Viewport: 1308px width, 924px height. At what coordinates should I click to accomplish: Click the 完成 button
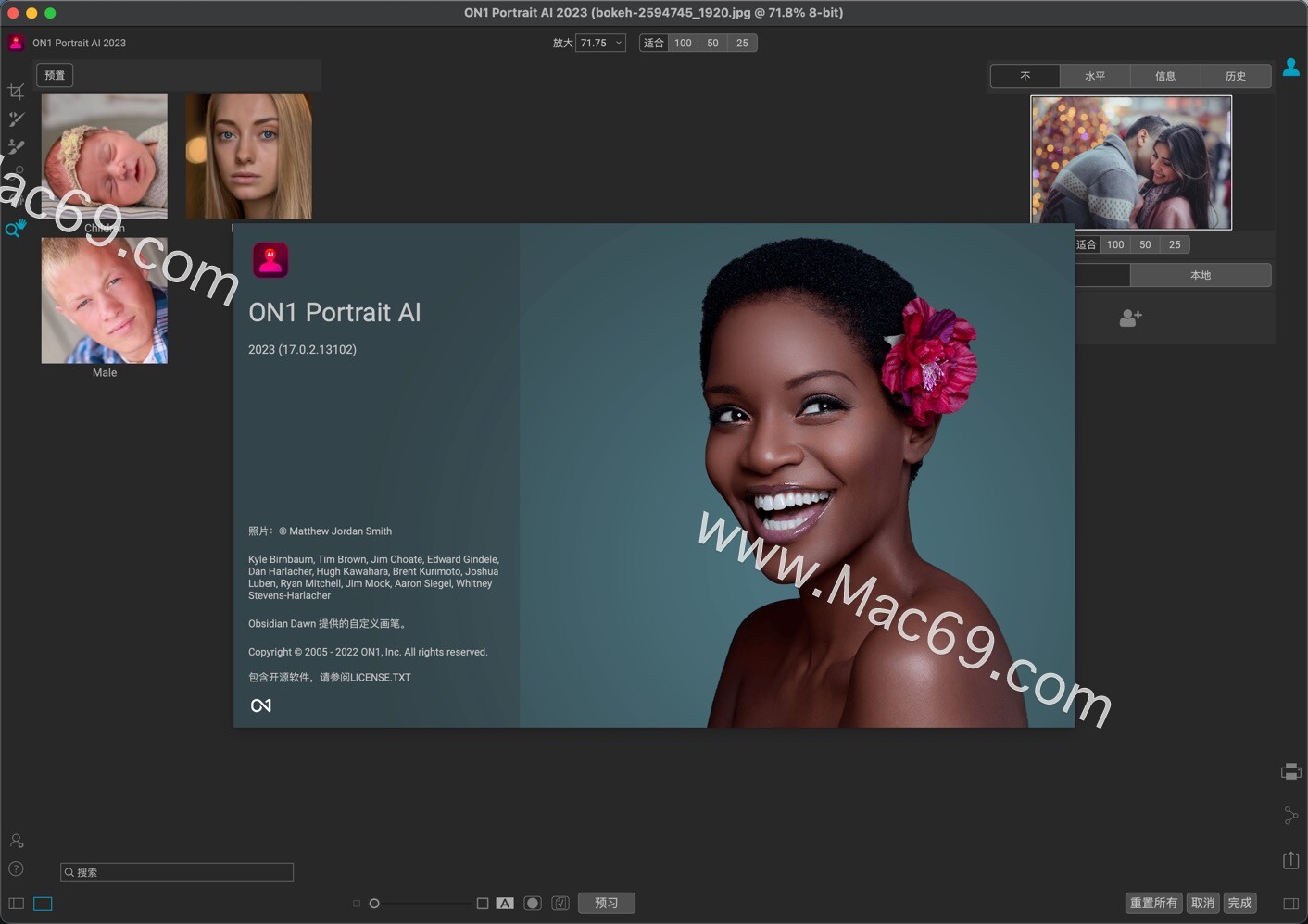coord(1240,903)
